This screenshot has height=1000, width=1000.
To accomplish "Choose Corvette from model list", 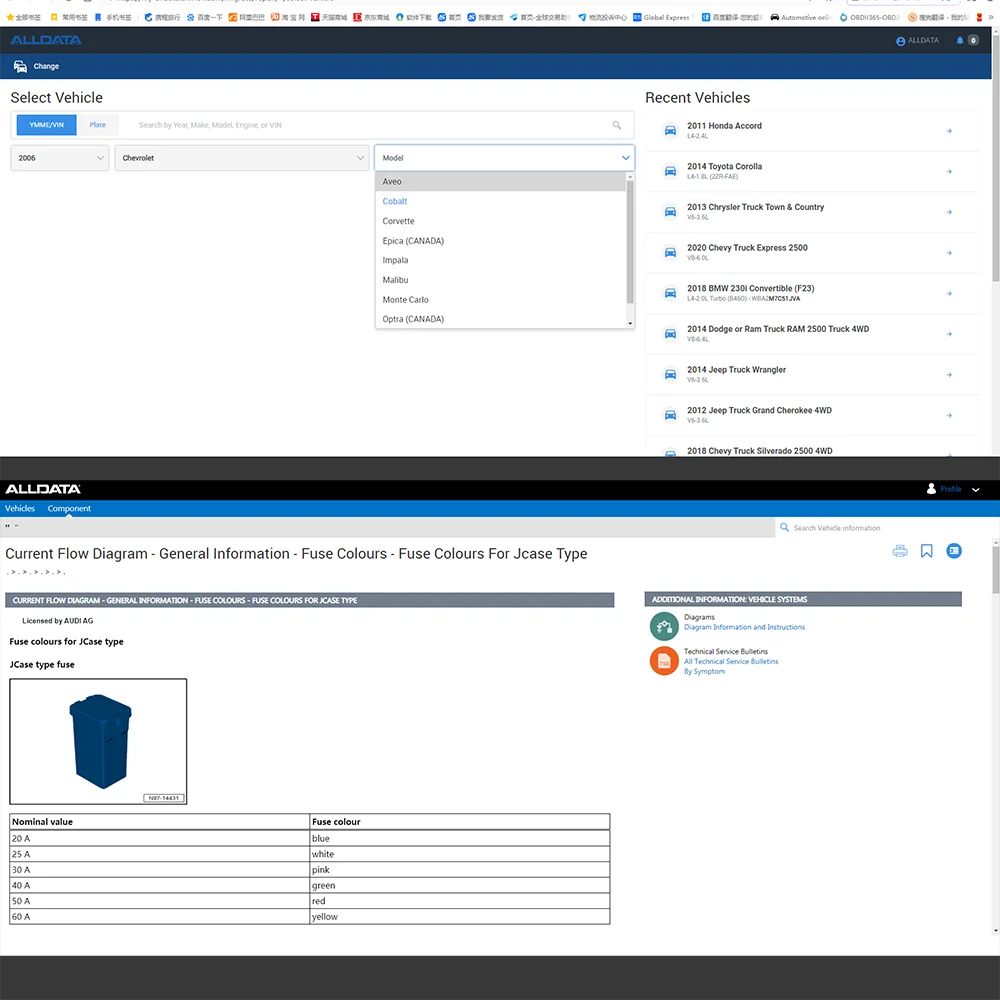I will 501,221.
